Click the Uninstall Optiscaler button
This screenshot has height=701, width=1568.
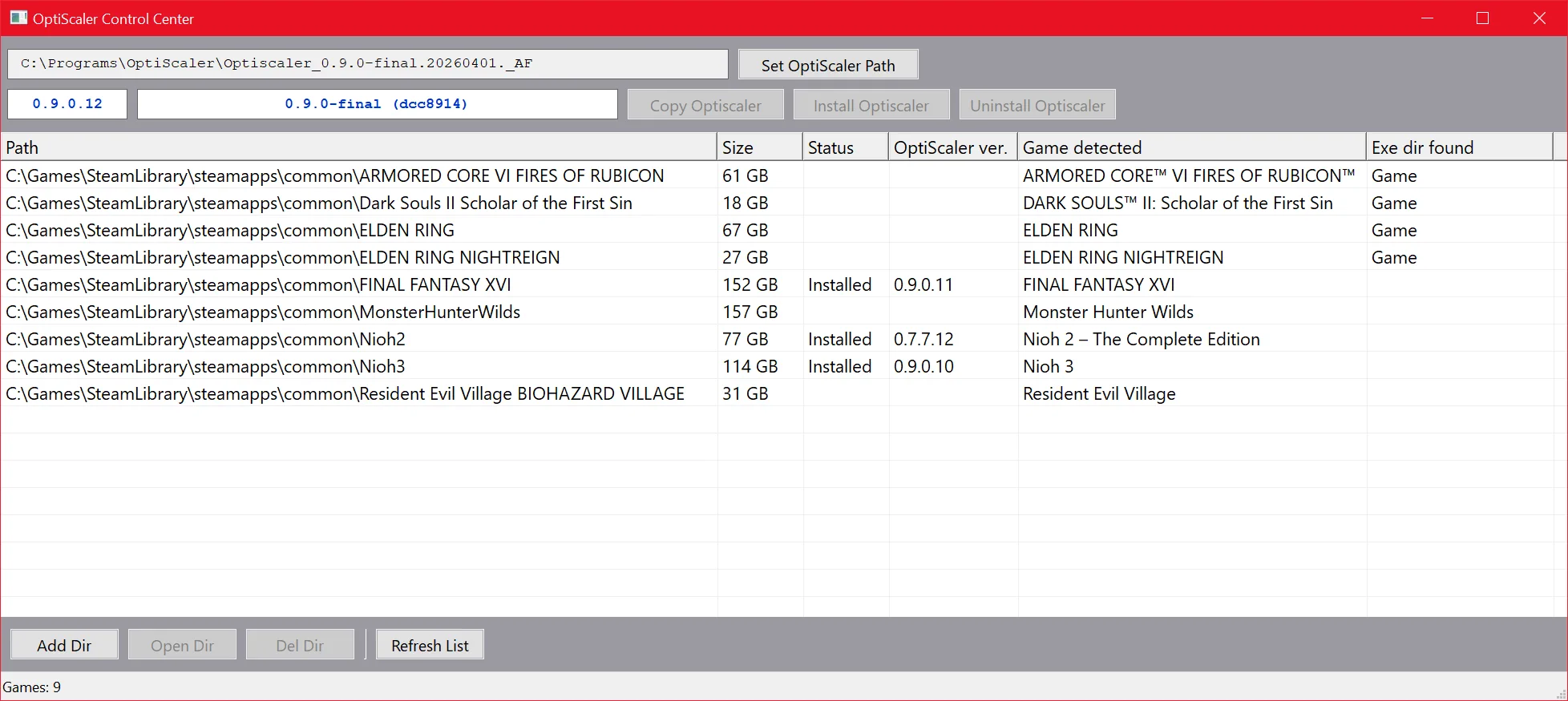[x=1037, y=105]
